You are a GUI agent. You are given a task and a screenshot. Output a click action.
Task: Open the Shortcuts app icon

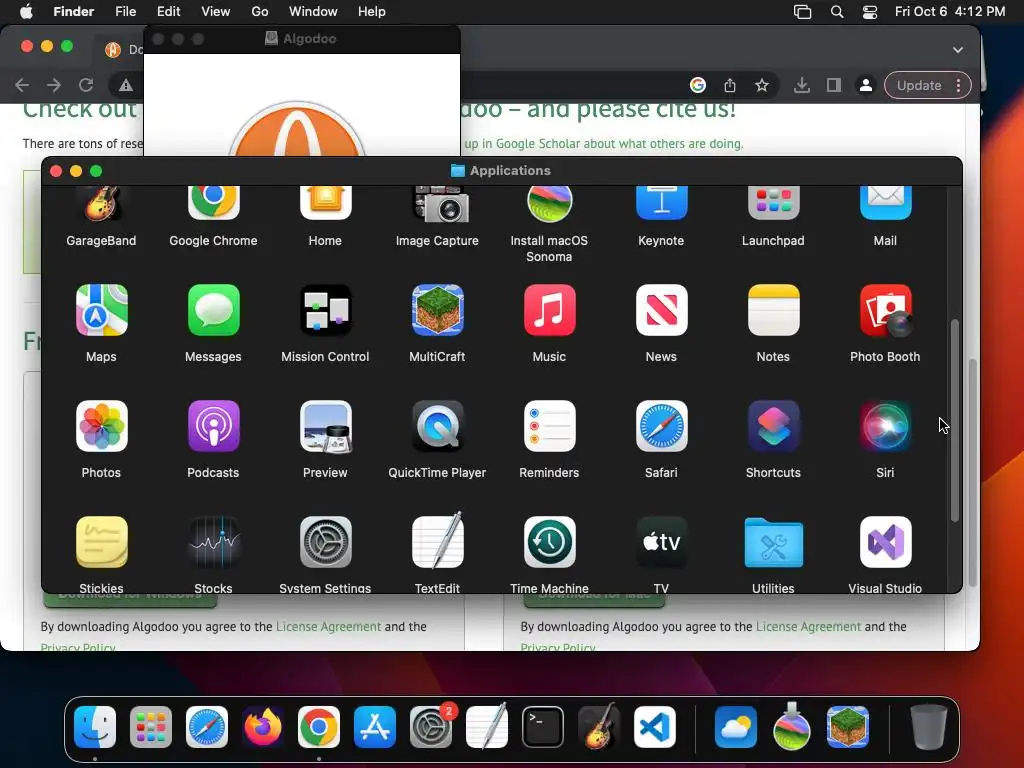(x=773, y=426)
